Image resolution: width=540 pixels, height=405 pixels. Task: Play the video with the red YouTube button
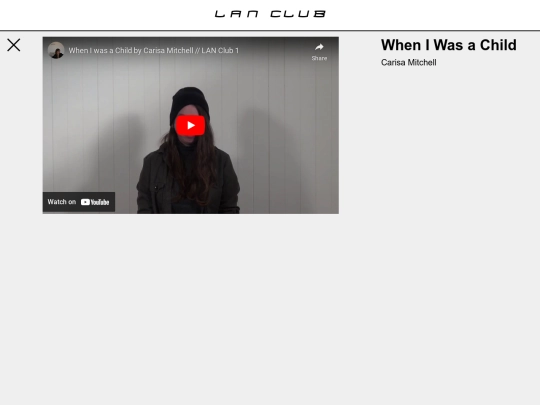click(x=190, y=125)
